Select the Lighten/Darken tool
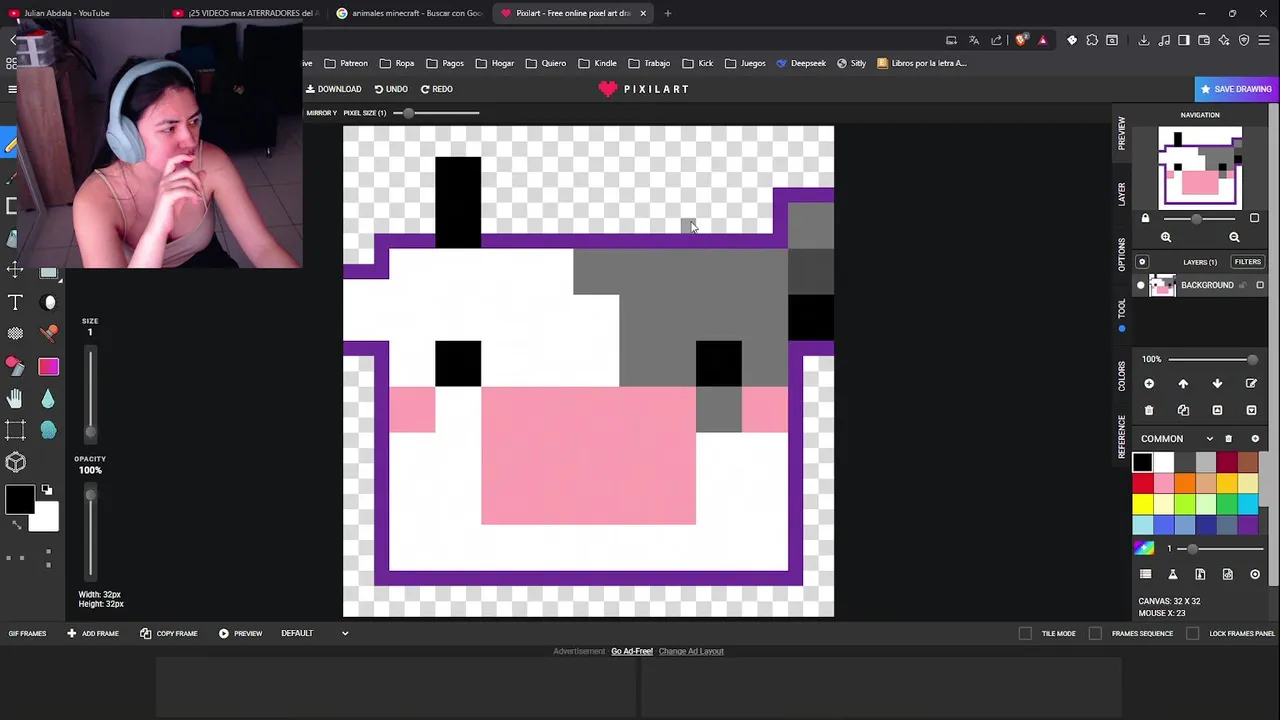This screenshot has width=1280, height=720. click(x=49, y=302)
